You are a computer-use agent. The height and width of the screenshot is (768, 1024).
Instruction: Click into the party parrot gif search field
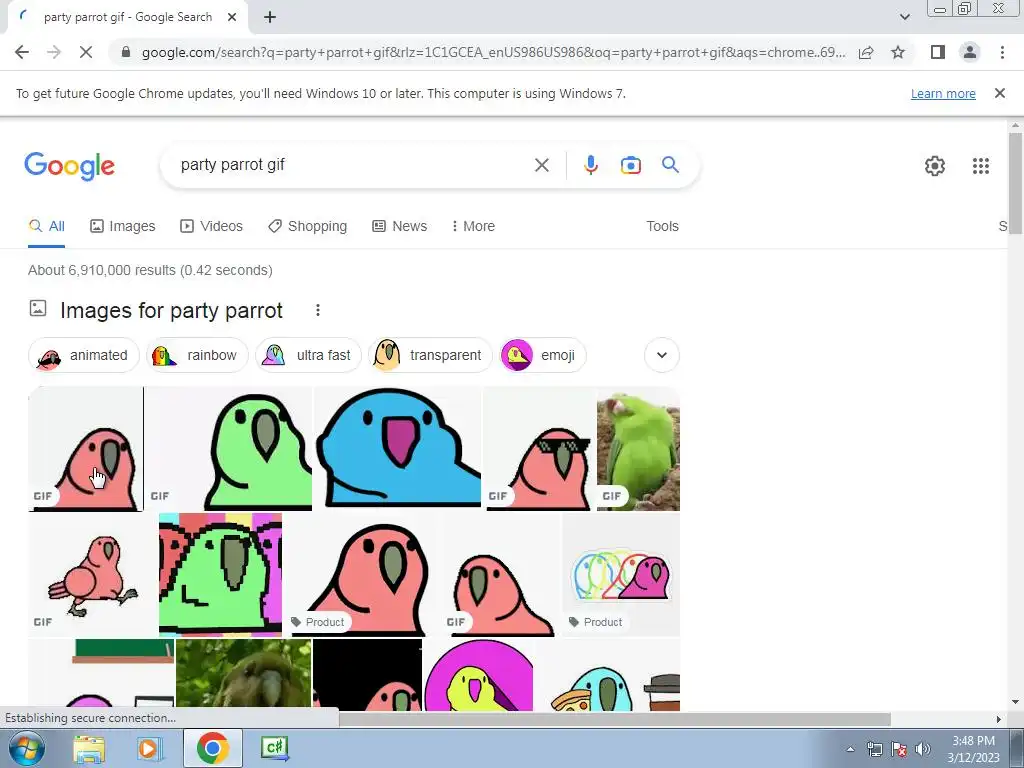(353, 165)
